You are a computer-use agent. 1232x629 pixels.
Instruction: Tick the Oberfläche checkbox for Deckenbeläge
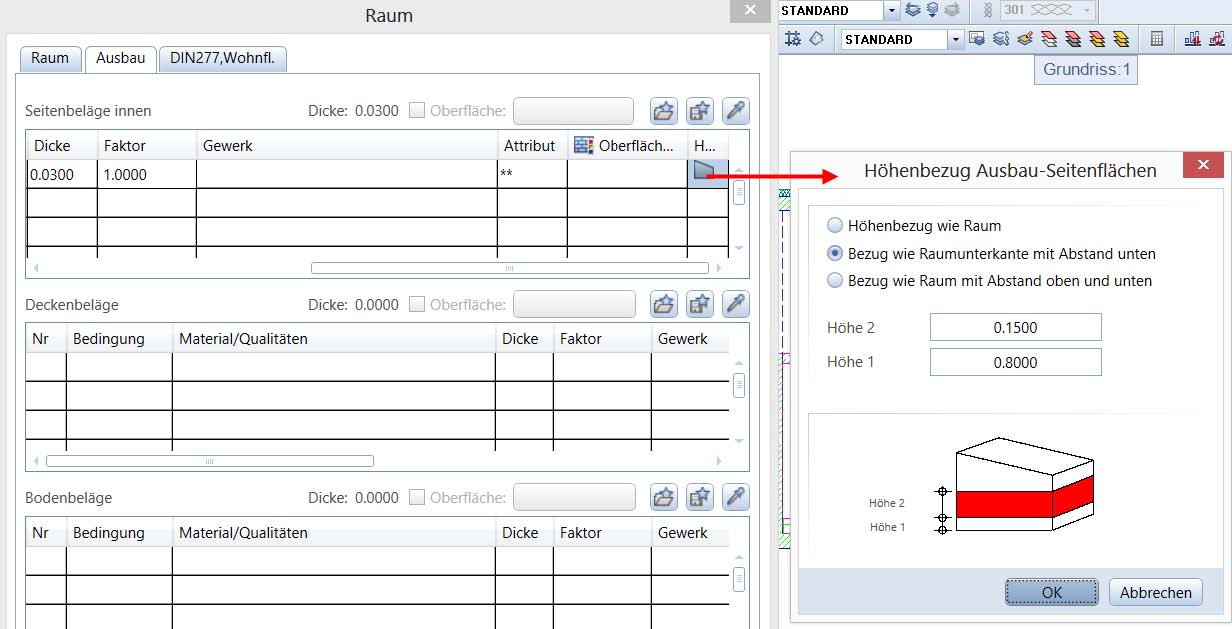(418, 304)
